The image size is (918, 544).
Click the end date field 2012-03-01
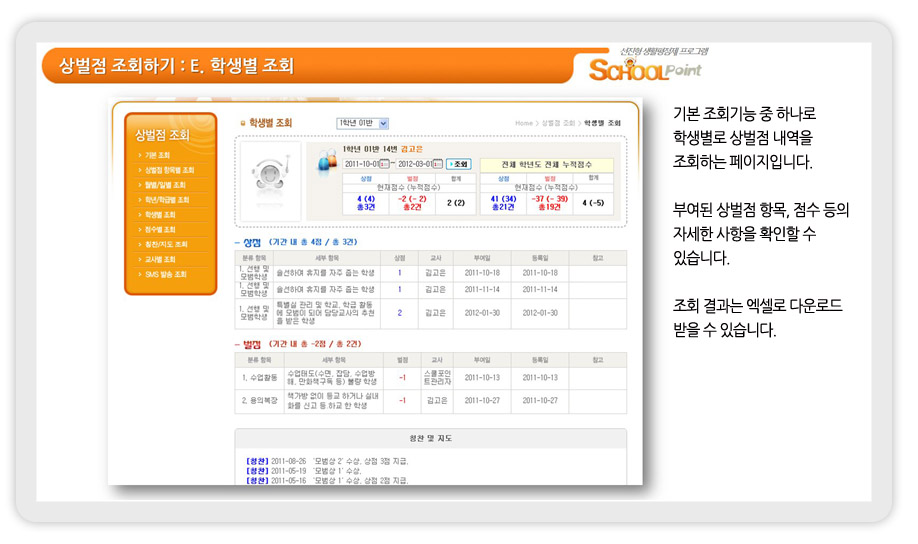tap(414, 164)
